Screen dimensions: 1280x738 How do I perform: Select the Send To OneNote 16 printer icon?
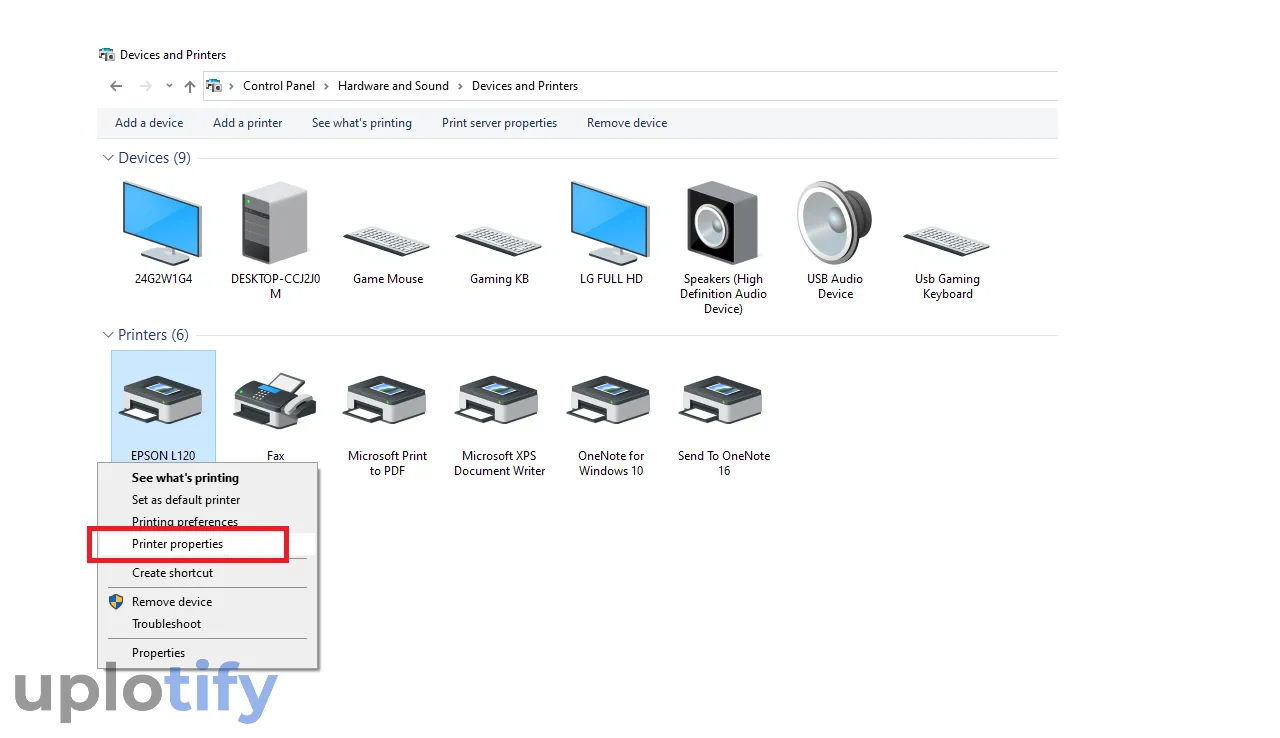(723, 400)
